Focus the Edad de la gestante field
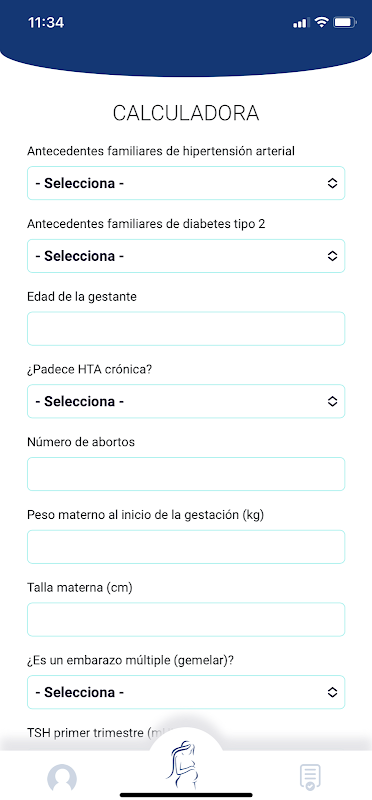Viewport: 372px width, 800px height. (186, 329)
